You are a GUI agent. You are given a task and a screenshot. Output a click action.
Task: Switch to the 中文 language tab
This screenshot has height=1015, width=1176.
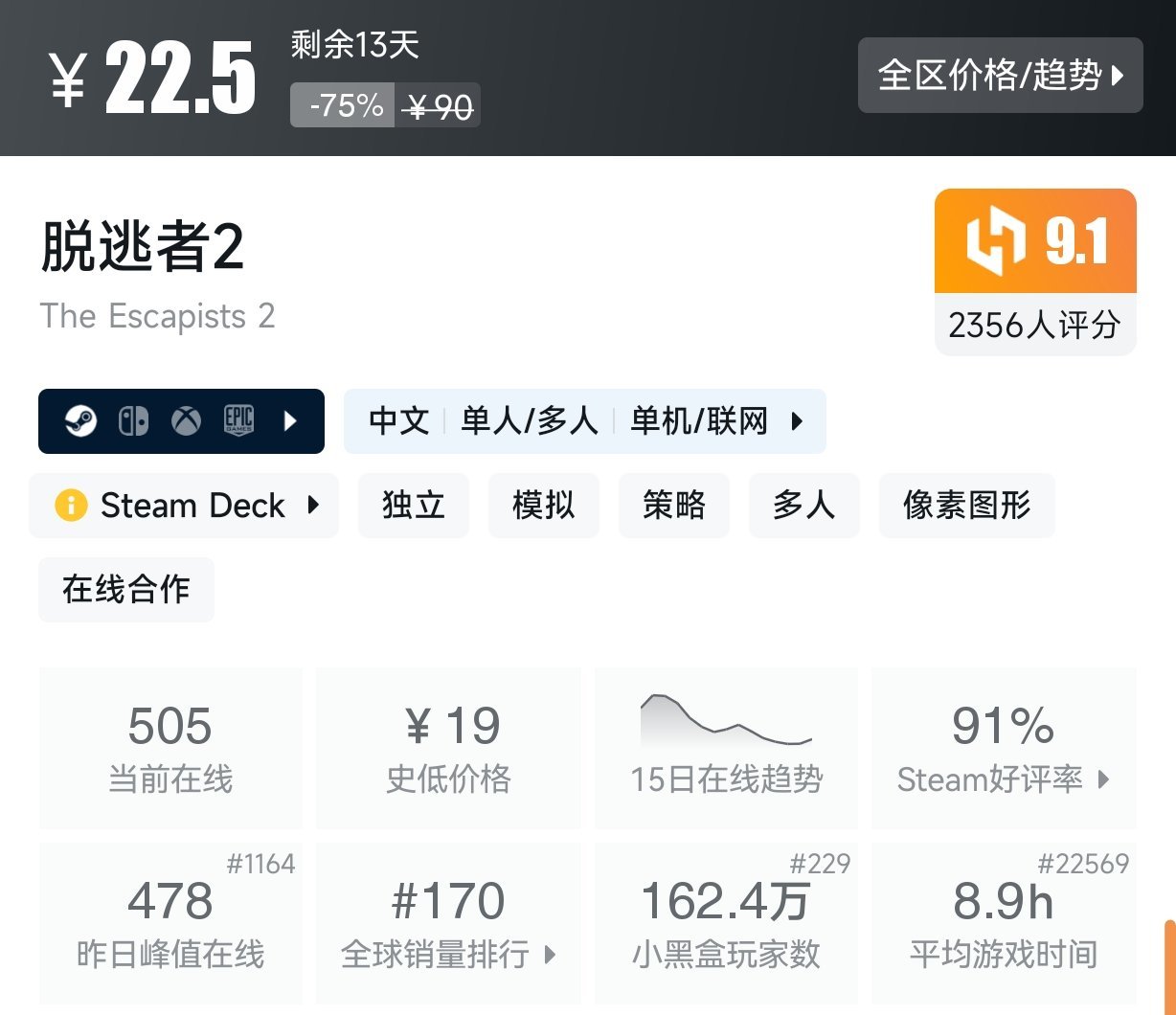point(397,421)
